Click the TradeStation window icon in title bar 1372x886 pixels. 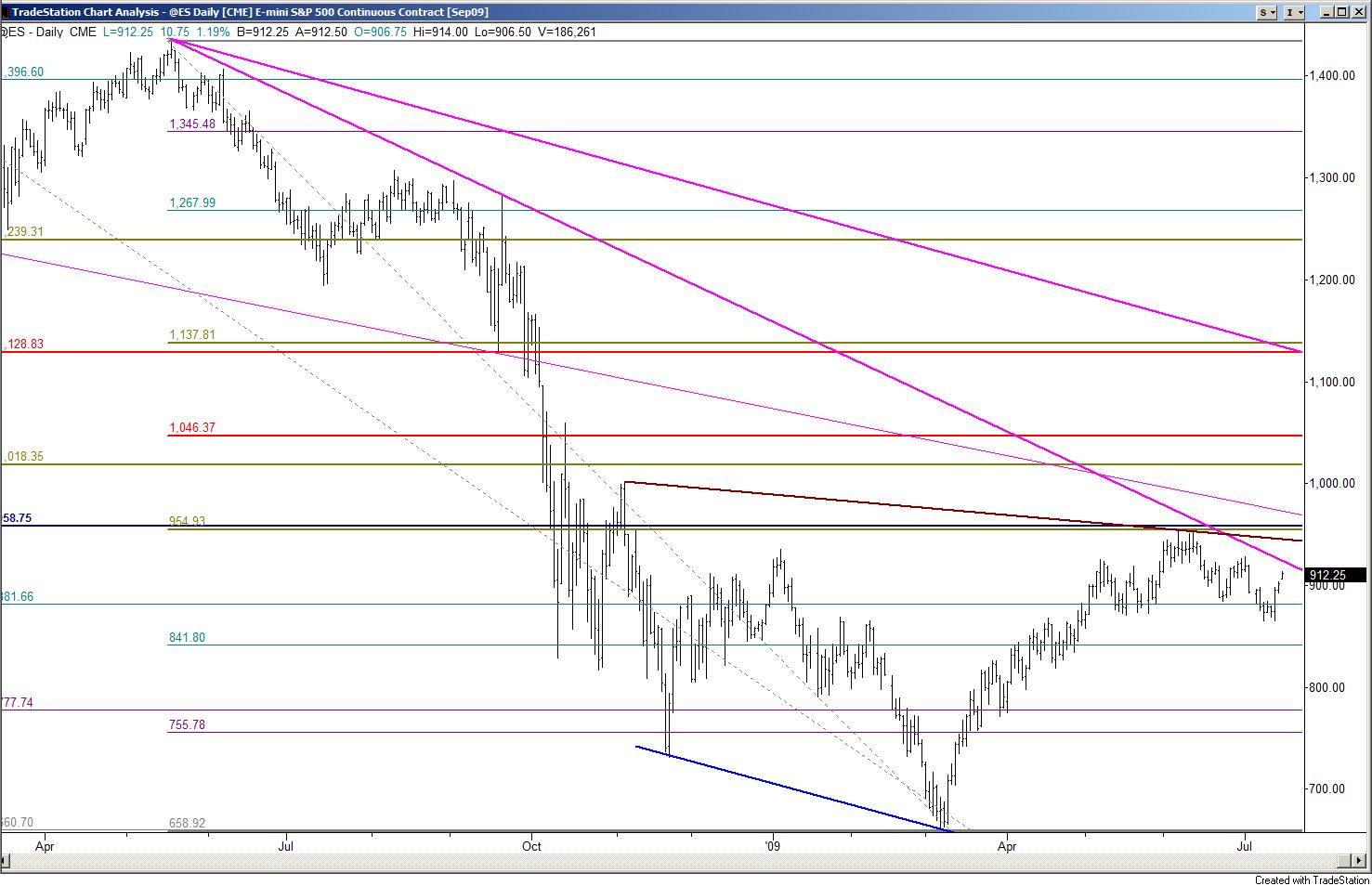point(7,12)
